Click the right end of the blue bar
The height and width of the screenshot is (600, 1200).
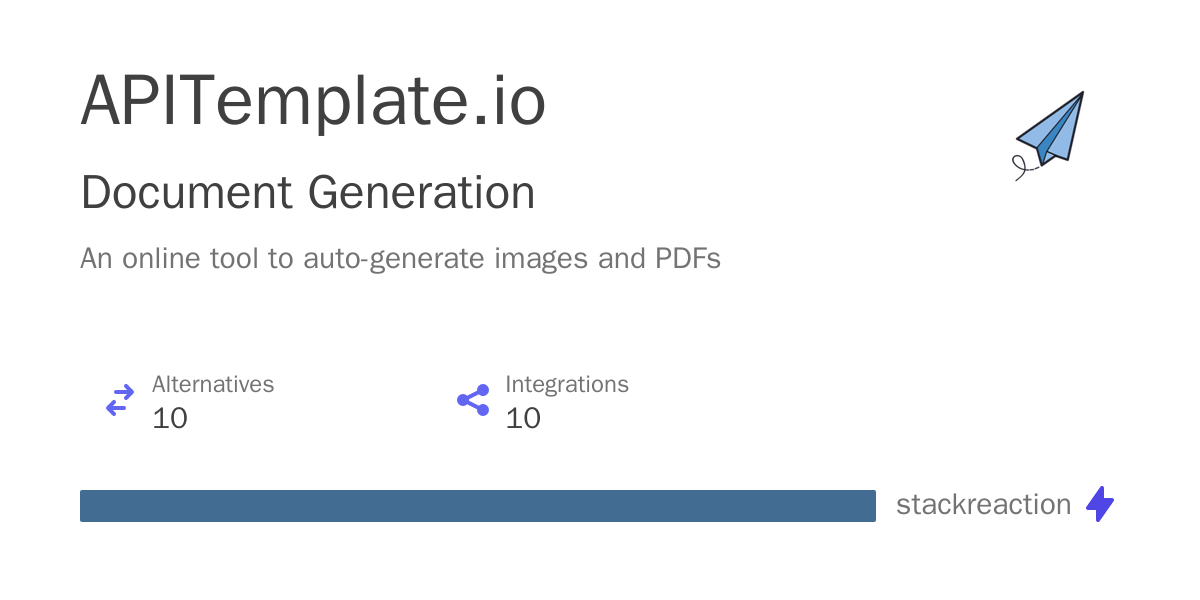click(x=870, y=506)
